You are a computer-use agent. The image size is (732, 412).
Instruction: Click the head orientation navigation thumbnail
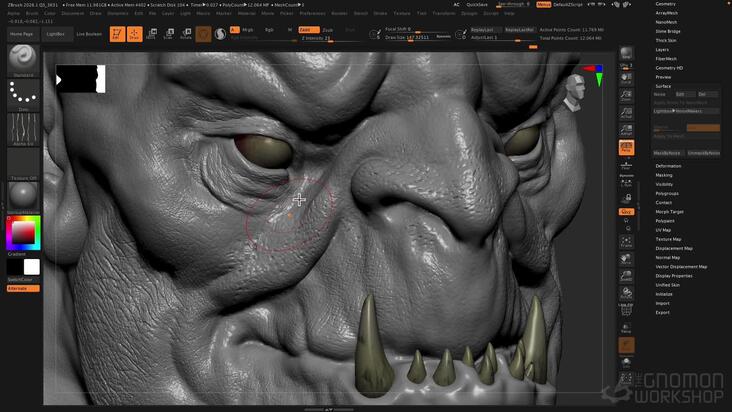click(575, 93)
